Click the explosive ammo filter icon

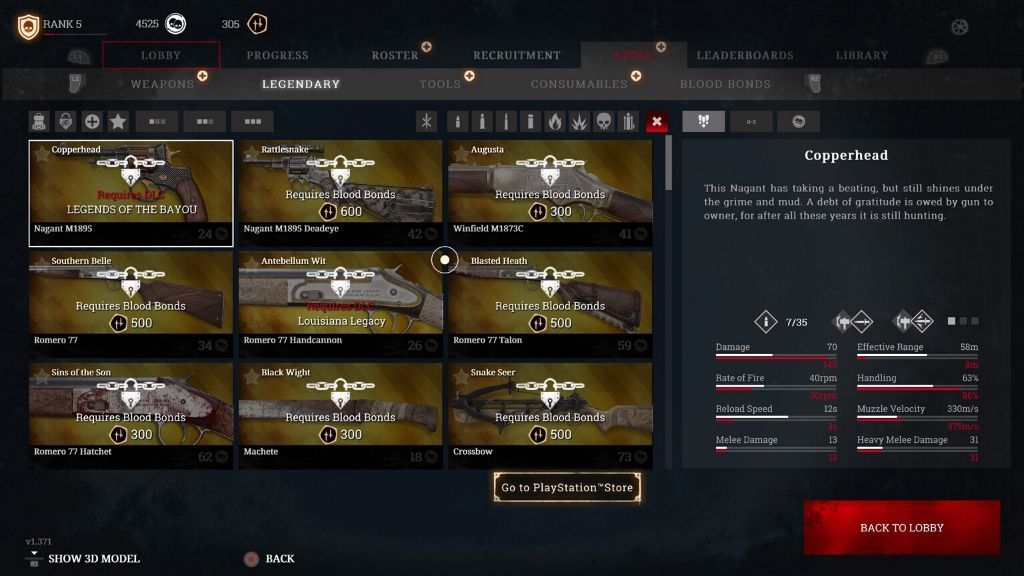[x=579, y=121]
